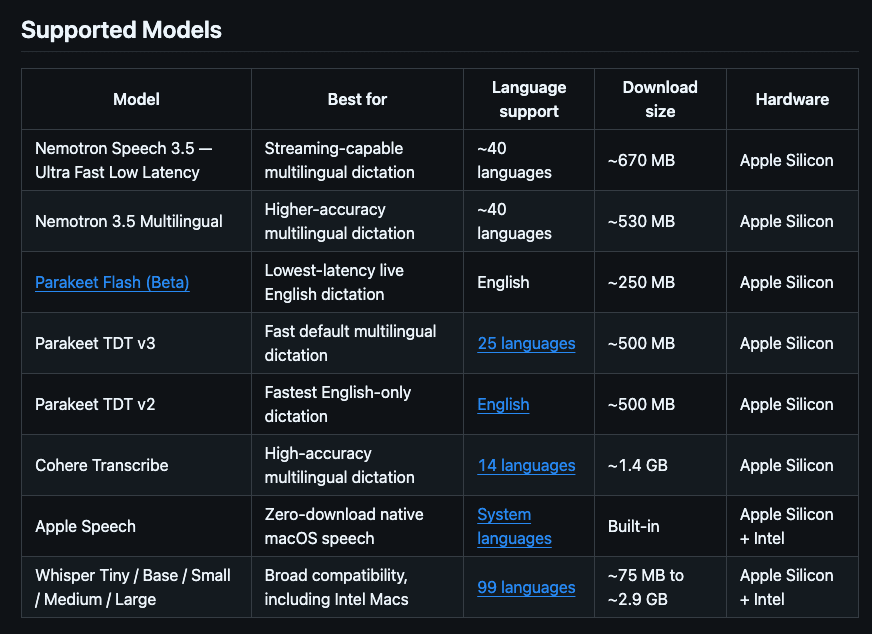
Task: Click the Best for column header
Action: point(357,99)
